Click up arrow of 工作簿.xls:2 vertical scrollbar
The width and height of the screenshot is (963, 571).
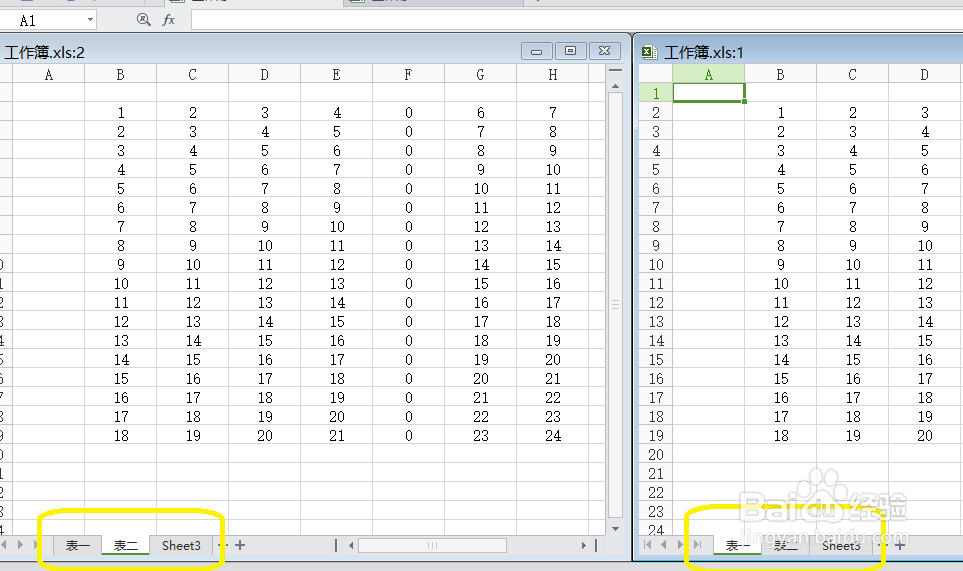click(x=615, y=86)
